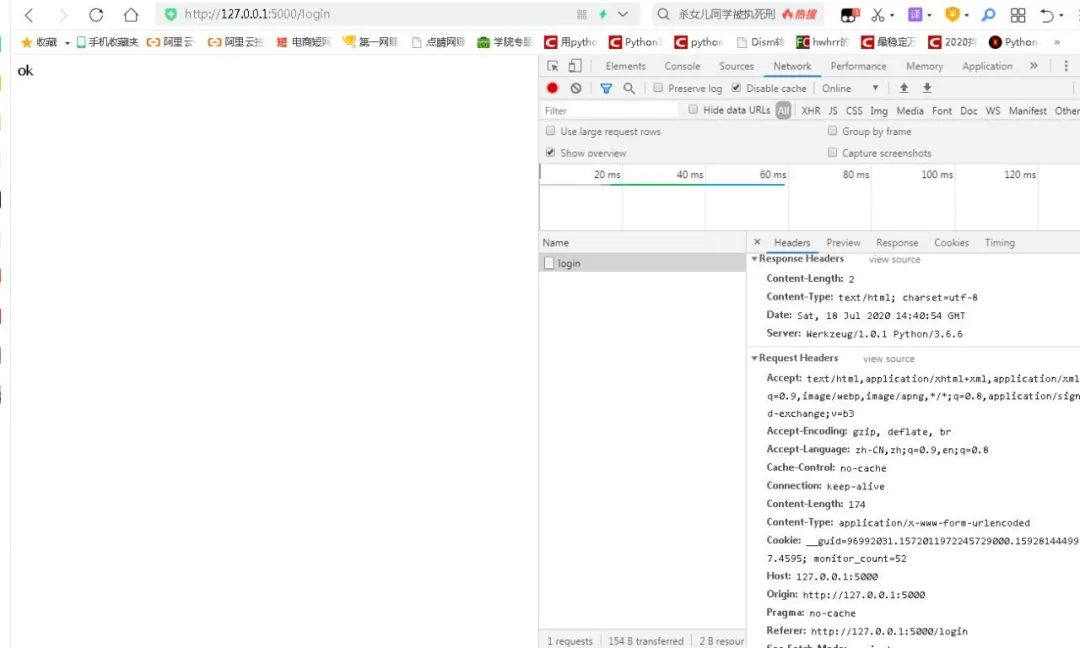1080x648 pixels.
Task: Stop recording with the red record button
Action: 552,88
